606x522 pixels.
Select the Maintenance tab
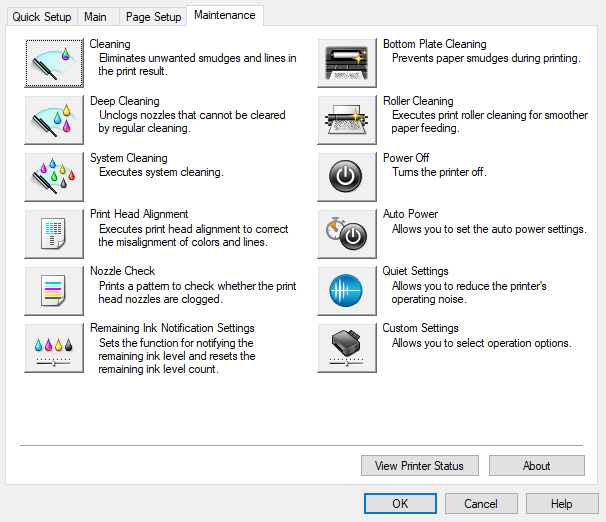225,15
